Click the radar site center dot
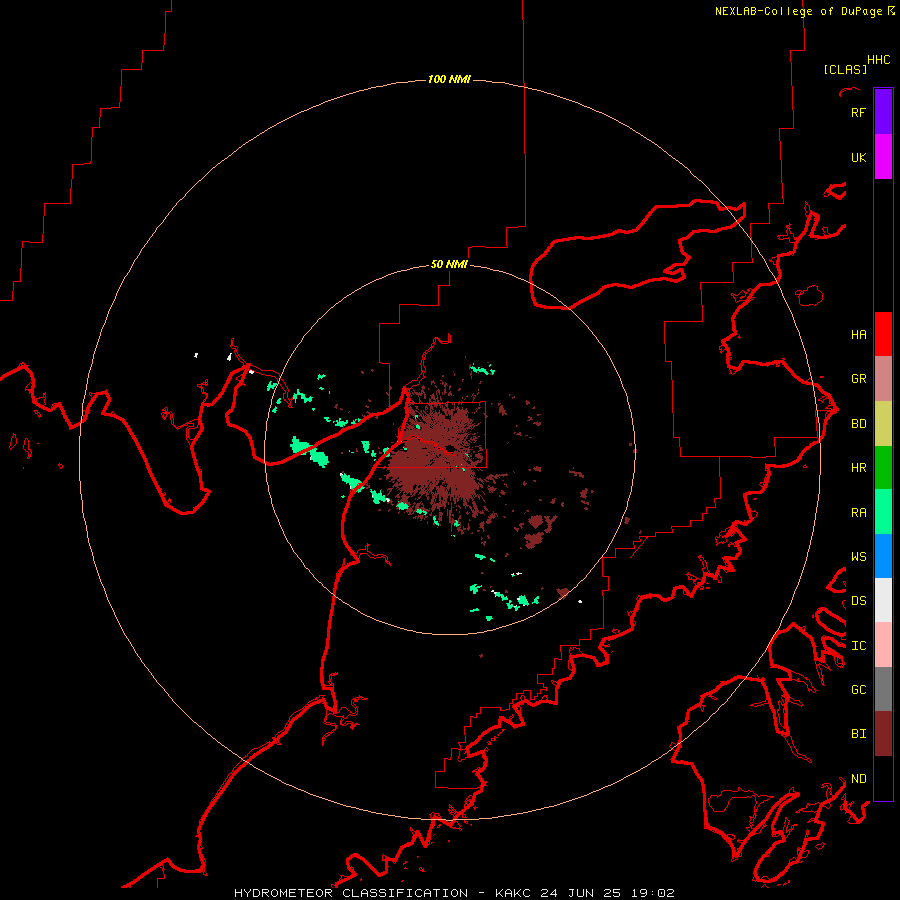The height and width of the screenshot is (900, 900). (x=450, y=449)
